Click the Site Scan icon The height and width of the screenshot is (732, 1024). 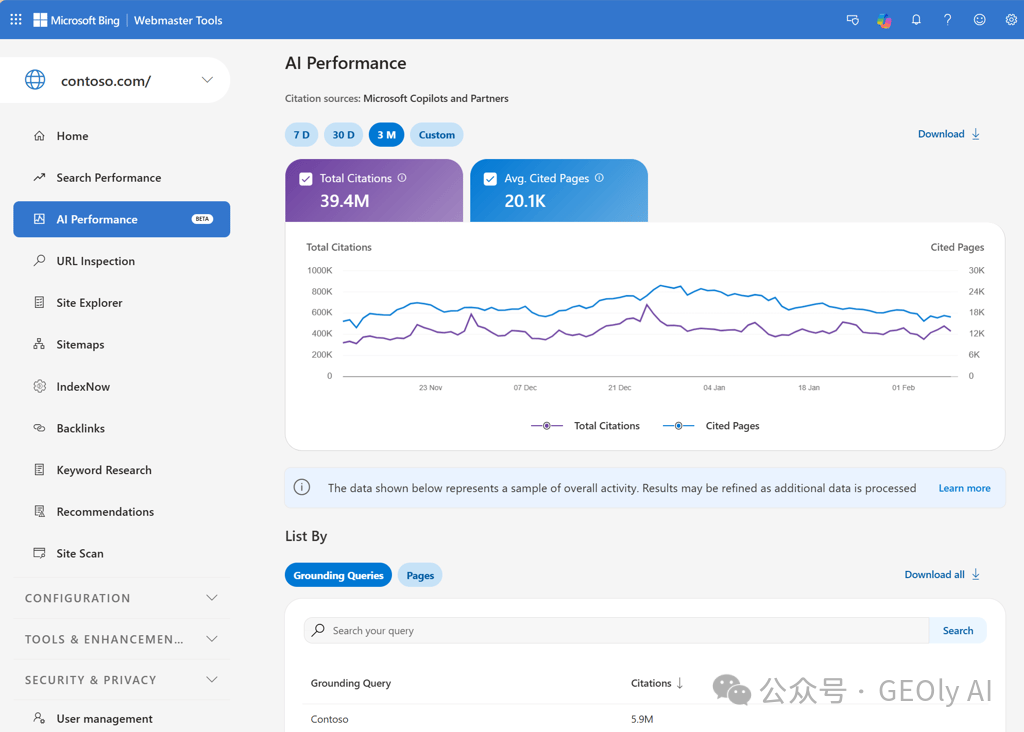click(x=39, y=553)
